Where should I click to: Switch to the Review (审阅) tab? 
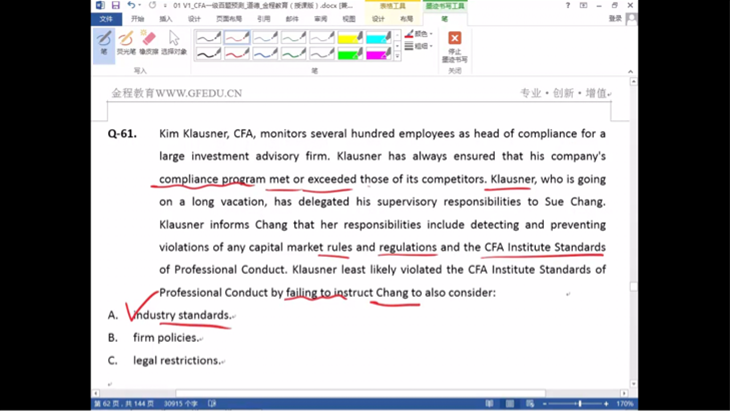(320, 19)
